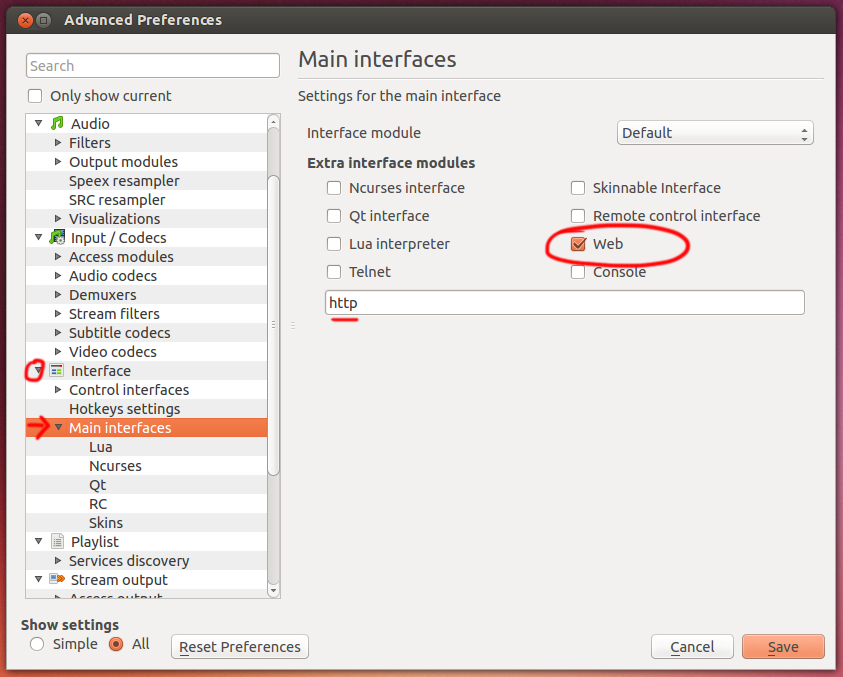Collapse the Main interfaces tree node
Viewport: 843px width, 677px height.
(58, 428)
